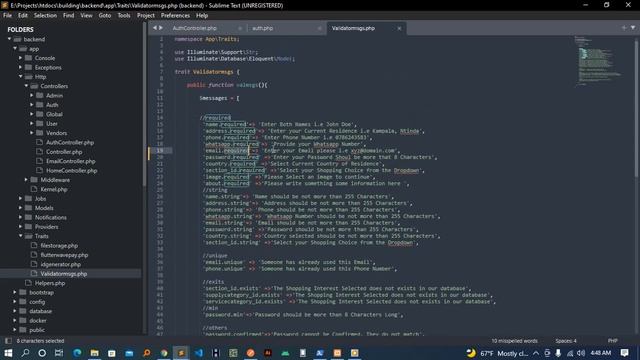Open the Project menu
Image resolution: width=640 pixels, height=360 pixels.
146,16
